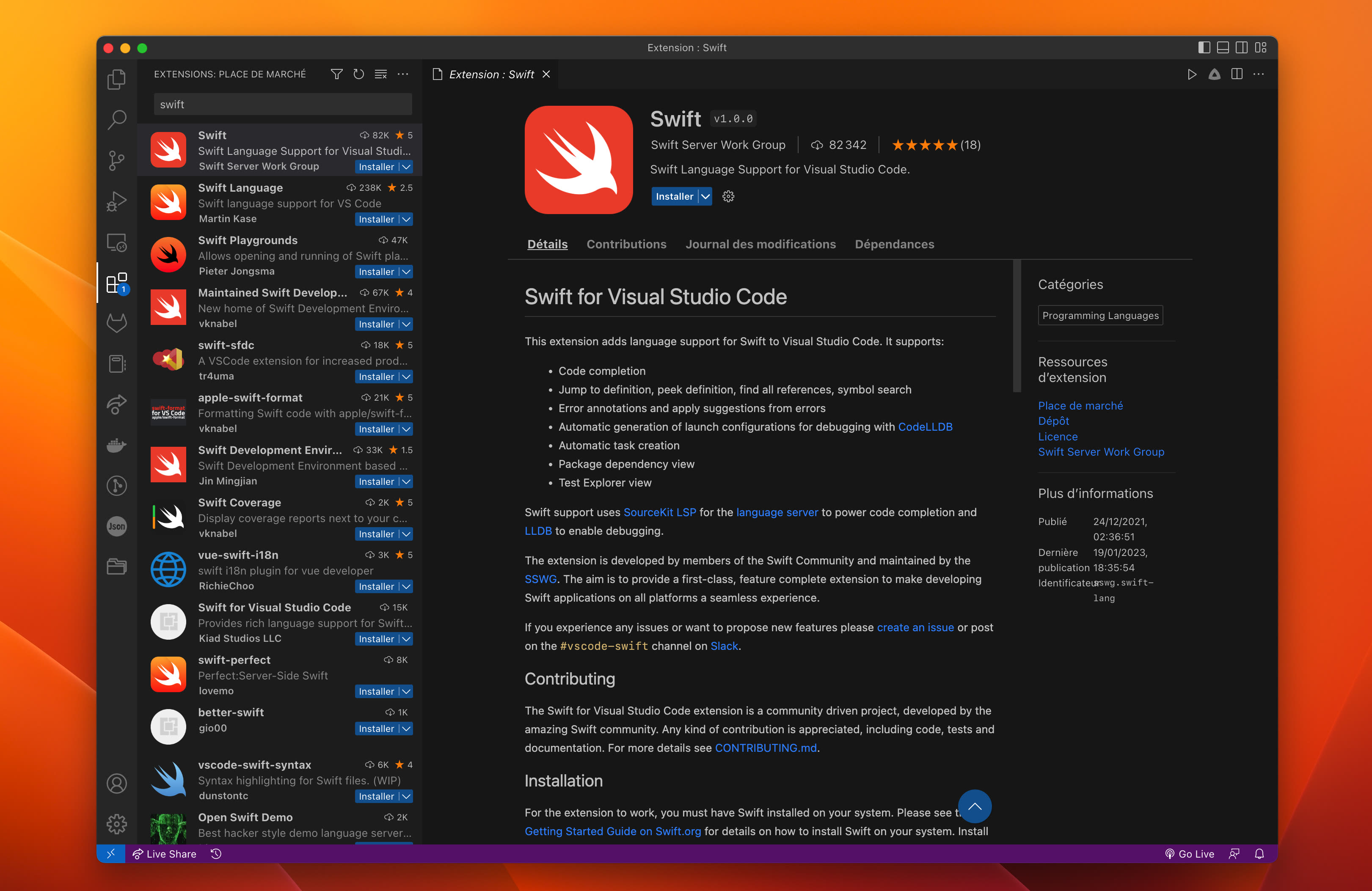
Task: Click inside the swift search field
Action: point(282,104)
